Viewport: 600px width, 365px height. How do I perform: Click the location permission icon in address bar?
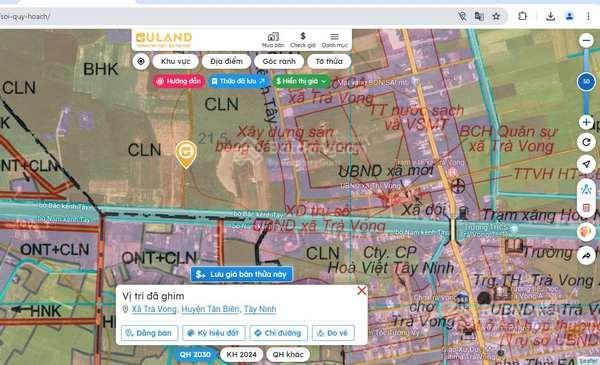462,16
